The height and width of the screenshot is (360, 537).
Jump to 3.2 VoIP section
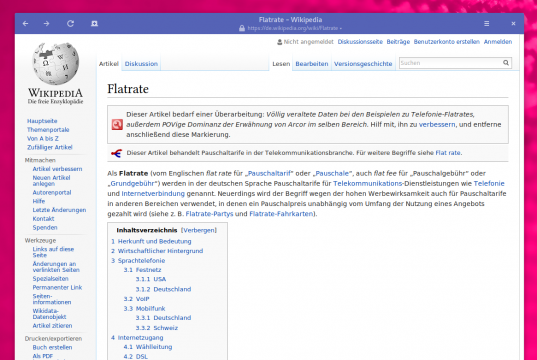[137, 299]
